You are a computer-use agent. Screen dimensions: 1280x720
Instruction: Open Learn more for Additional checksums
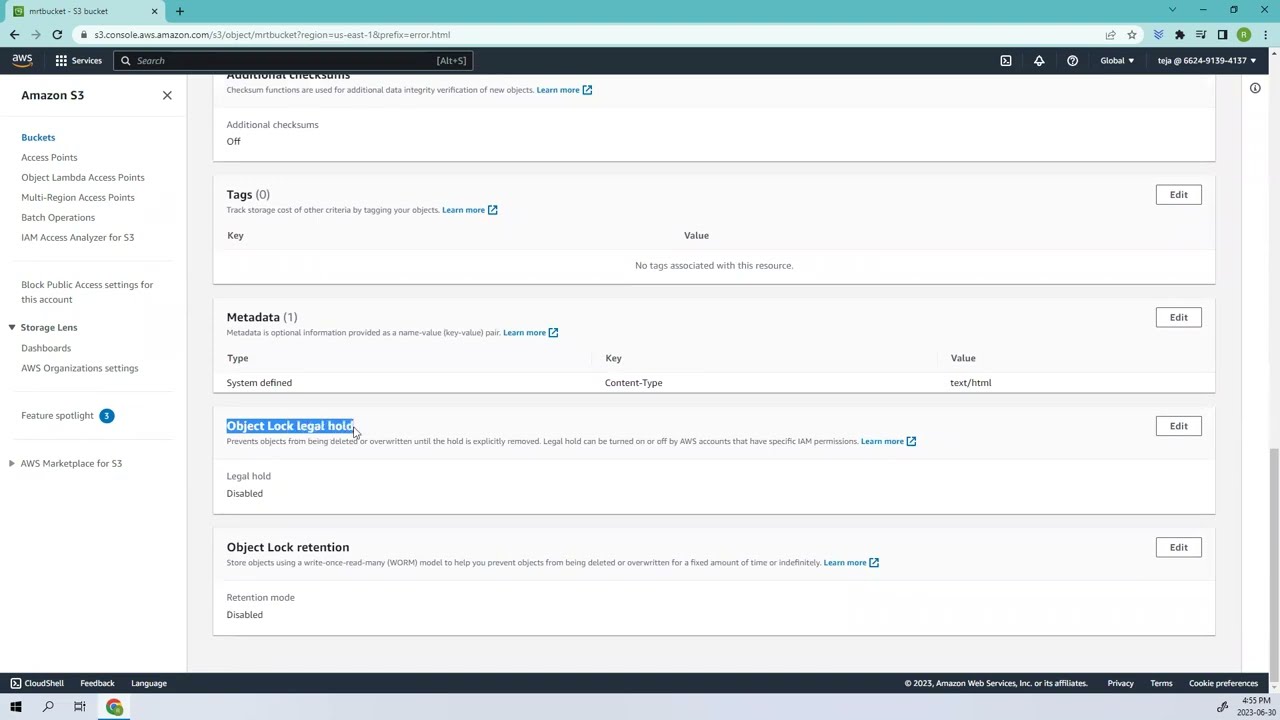(x=564, y=90)
